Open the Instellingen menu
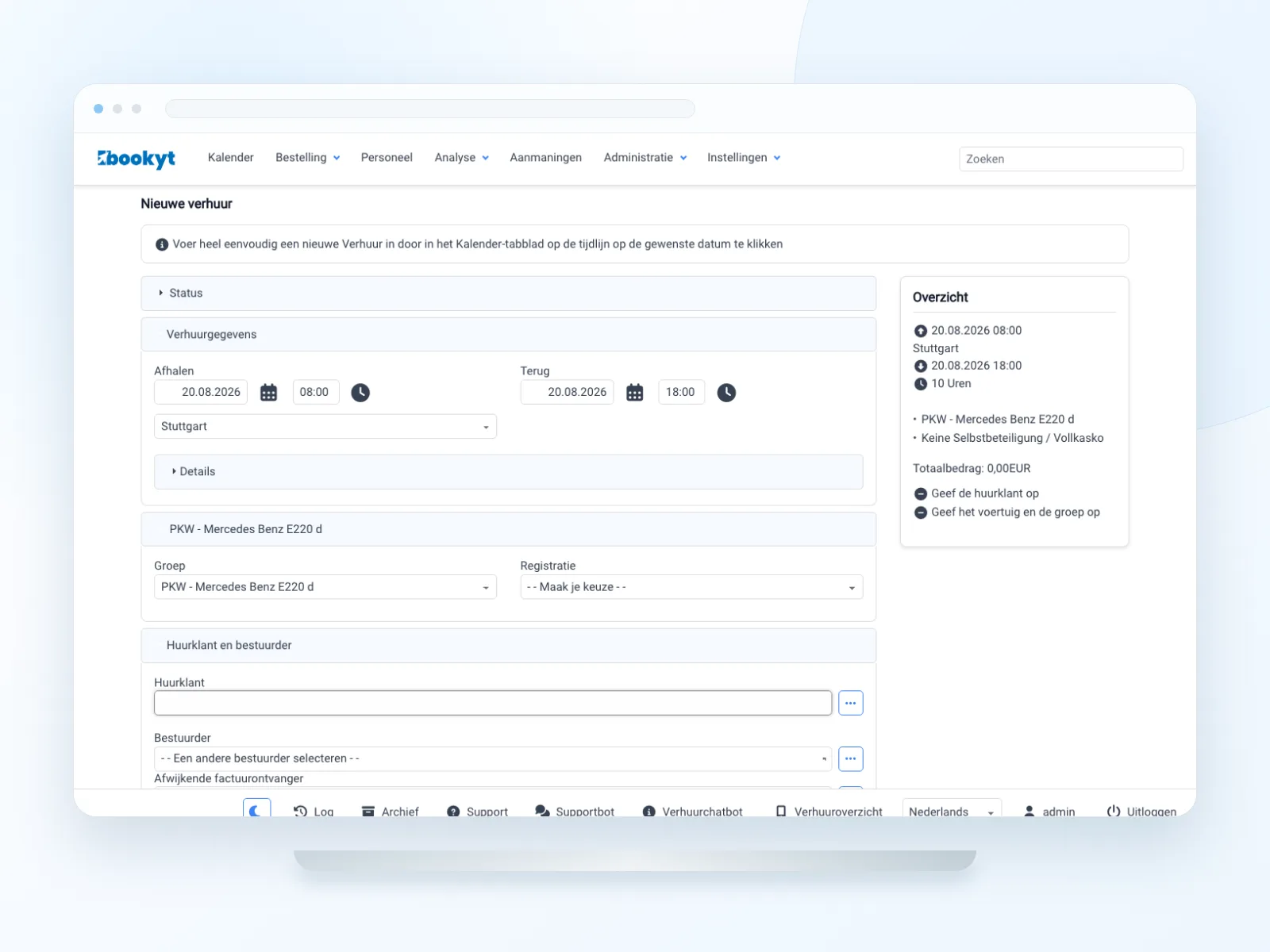The height and width of the screenshot is (952, 1270). point(744,158)
